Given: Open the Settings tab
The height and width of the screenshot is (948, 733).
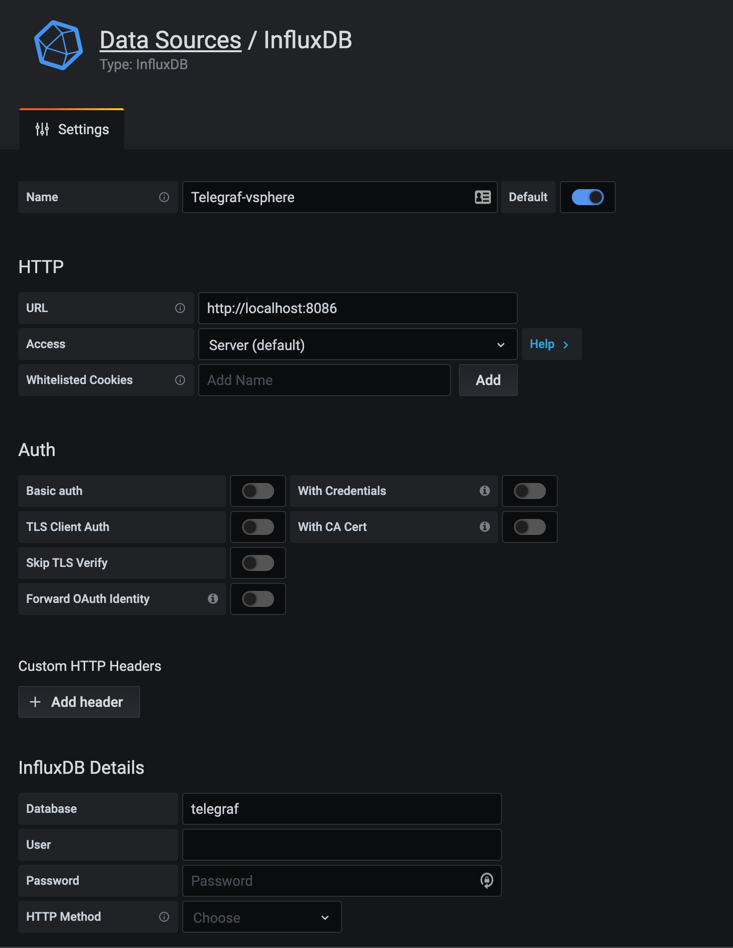Looking at the screenshot, I should pos(72,129).
